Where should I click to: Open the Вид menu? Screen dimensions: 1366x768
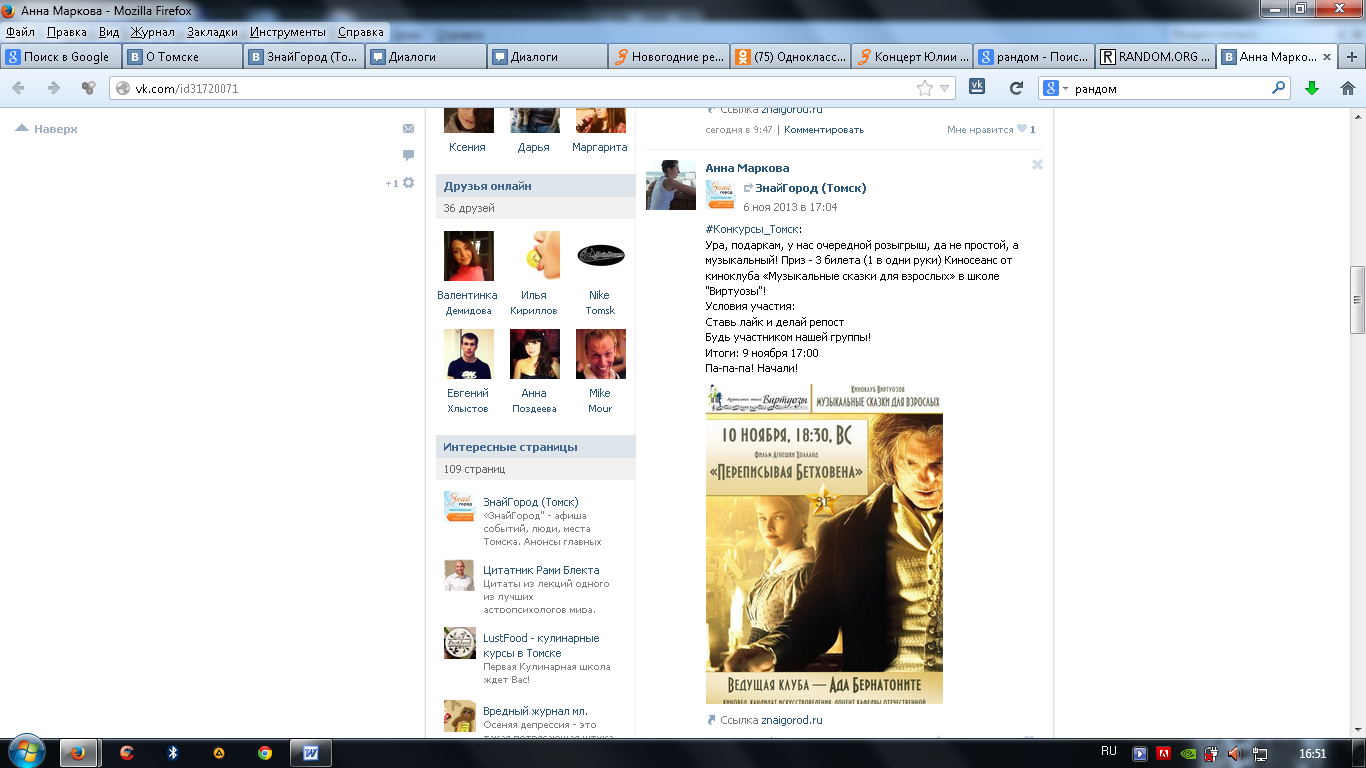coord(109,32)
